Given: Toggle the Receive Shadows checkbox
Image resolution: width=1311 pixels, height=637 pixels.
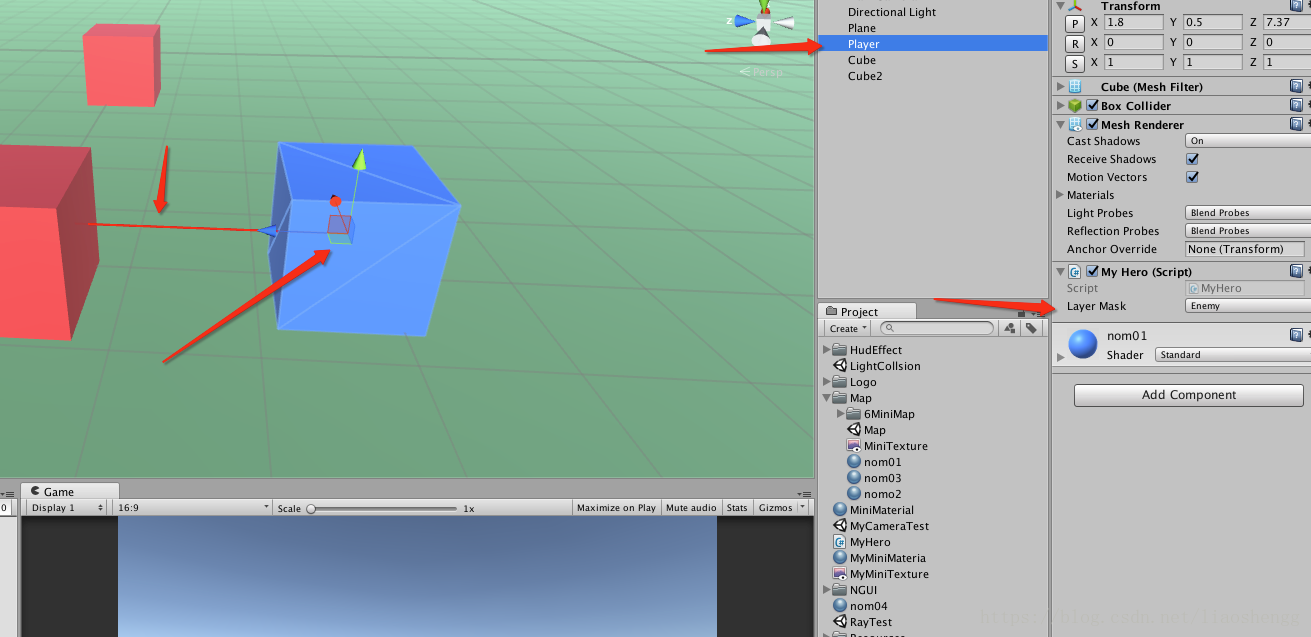Looking at the screenshot, I should 1192,159.
